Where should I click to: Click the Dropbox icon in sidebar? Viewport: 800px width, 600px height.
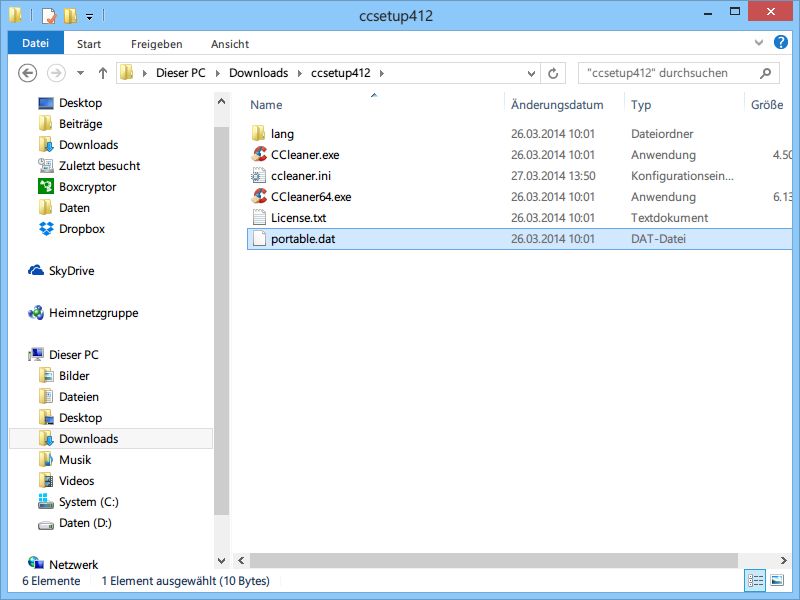[x=46, y=229]
